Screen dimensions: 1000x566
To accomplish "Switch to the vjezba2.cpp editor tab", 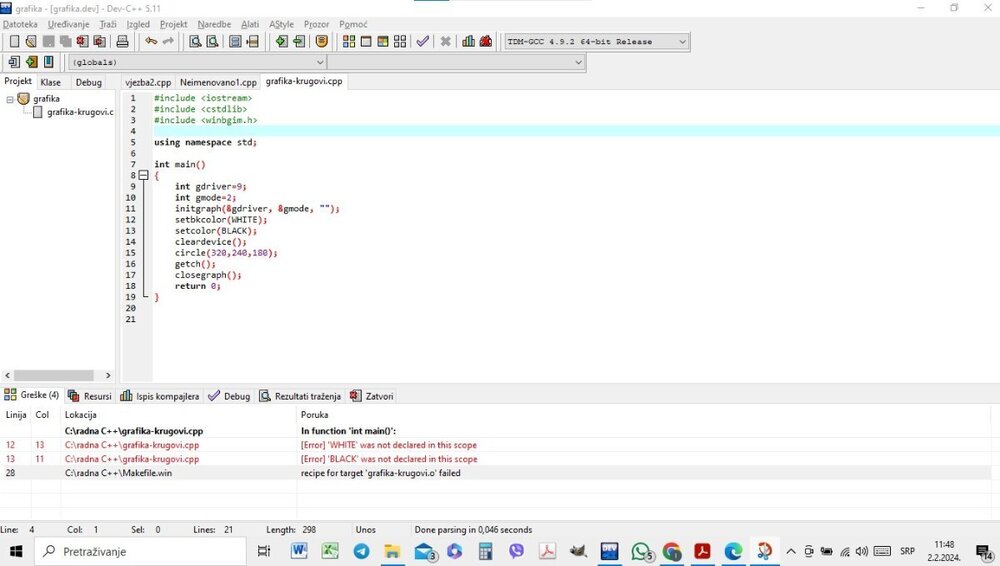I will pos(148,82).
